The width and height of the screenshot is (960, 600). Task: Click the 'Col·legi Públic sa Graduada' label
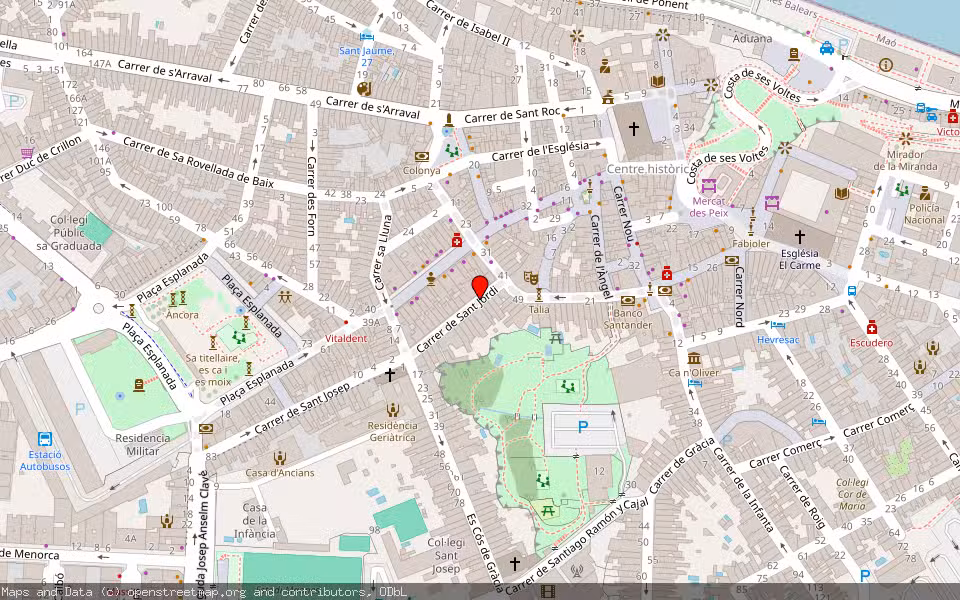(69, 233)
